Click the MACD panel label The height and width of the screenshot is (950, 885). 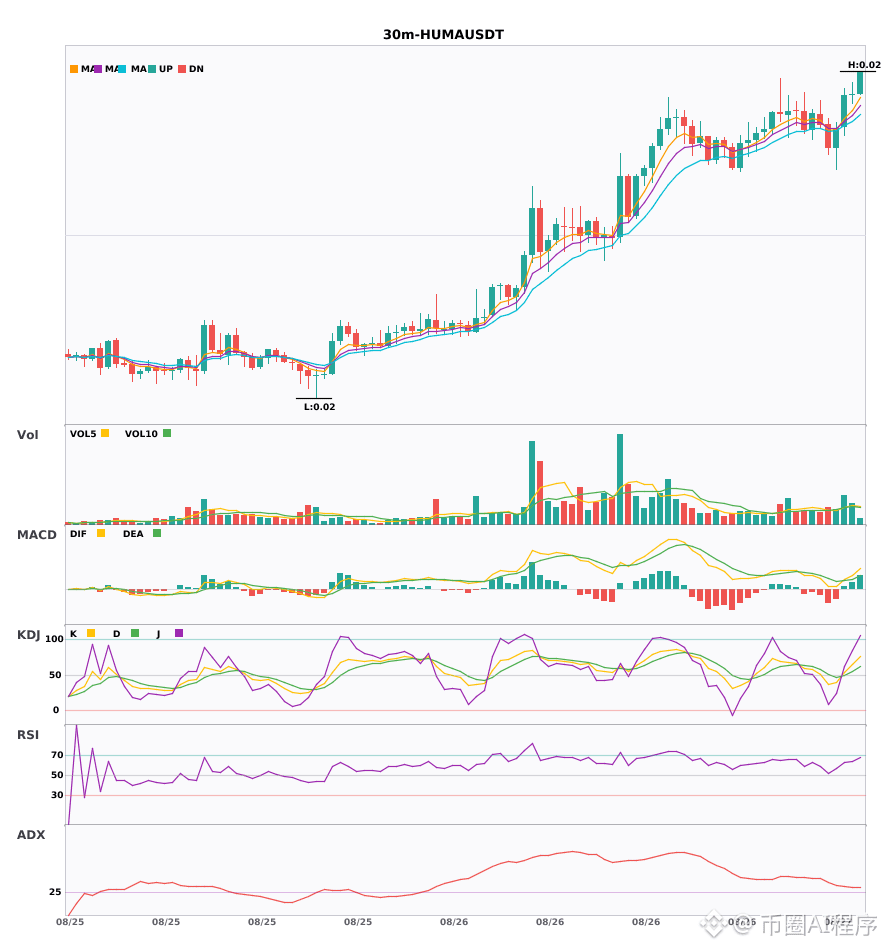click(36, 535)
